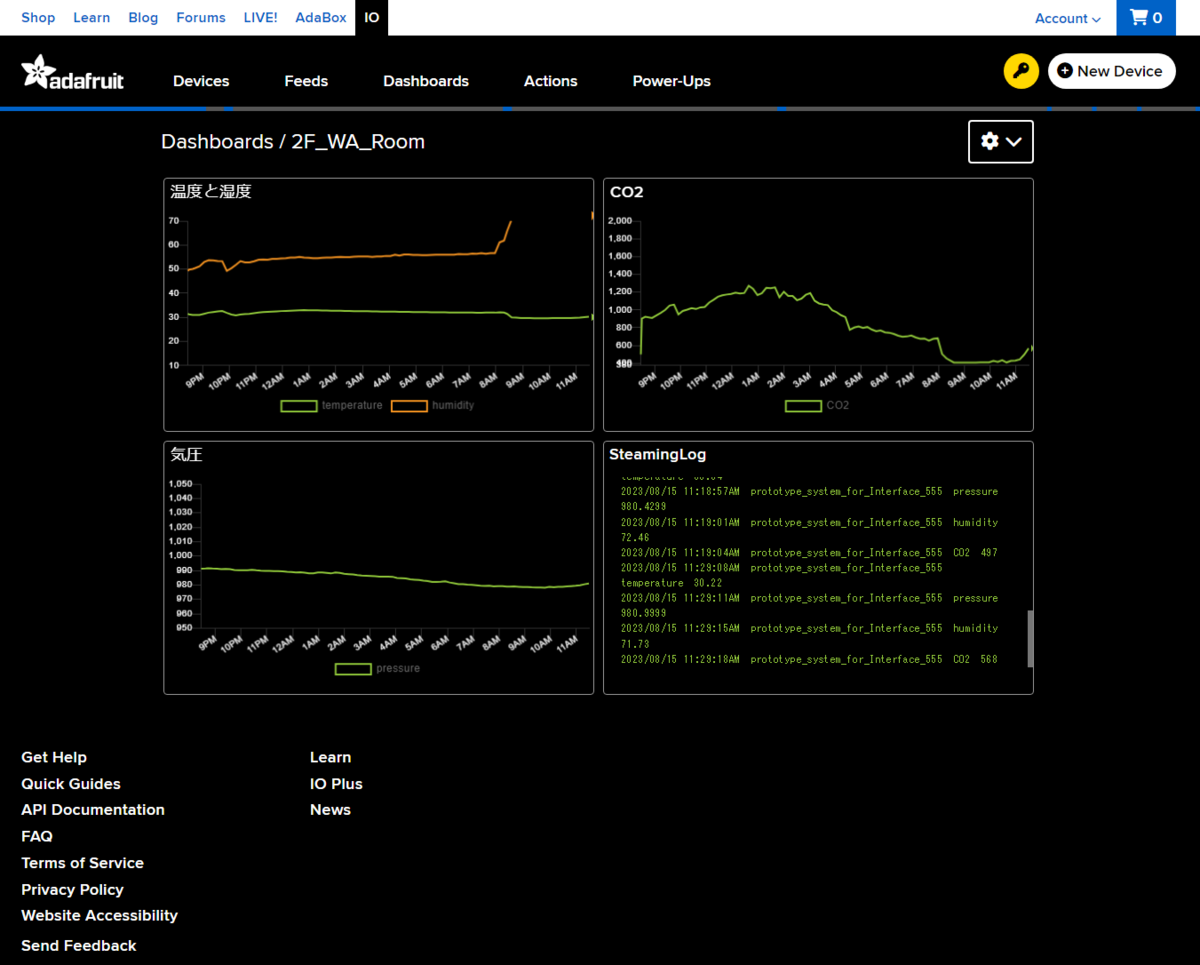Open the Dashboards menu
1200x965 pixels.
coord(426,81)
